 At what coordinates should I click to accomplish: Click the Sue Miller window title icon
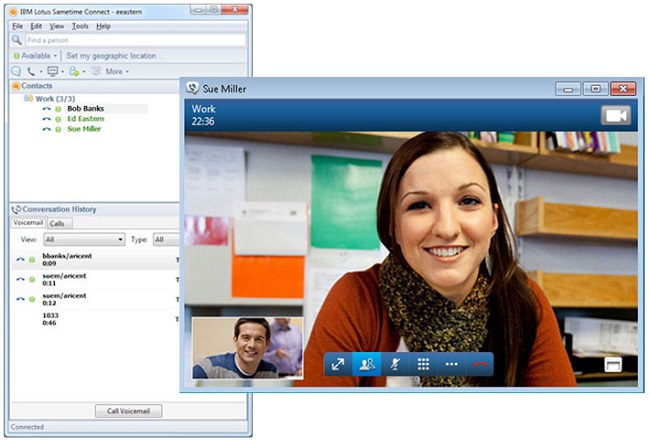(193, 88)
